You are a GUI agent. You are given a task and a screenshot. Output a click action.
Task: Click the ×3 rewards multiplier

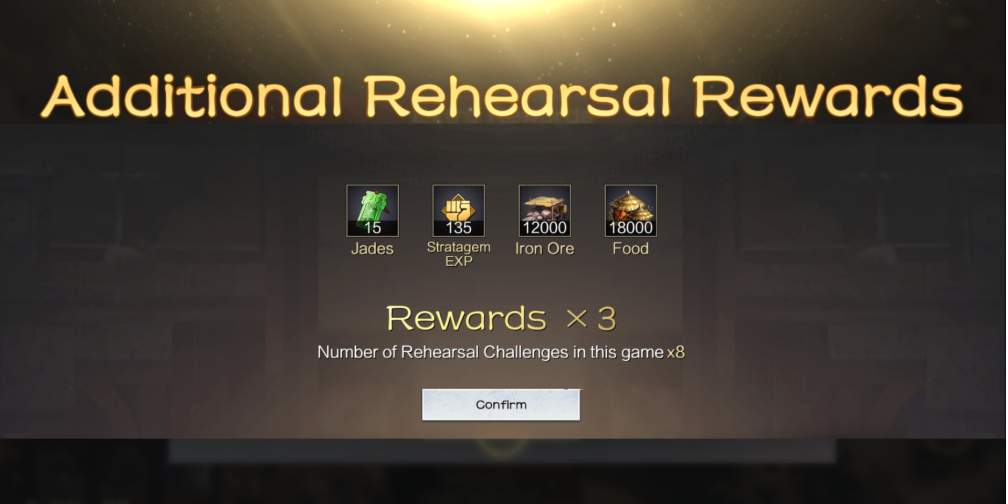(x=591, y=318)
